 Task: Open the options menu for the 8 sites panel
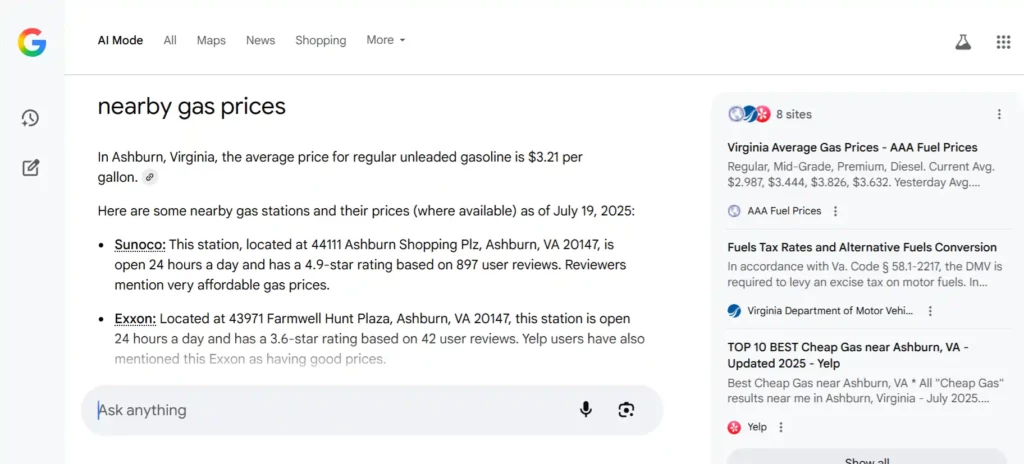(x=999, y=114)
